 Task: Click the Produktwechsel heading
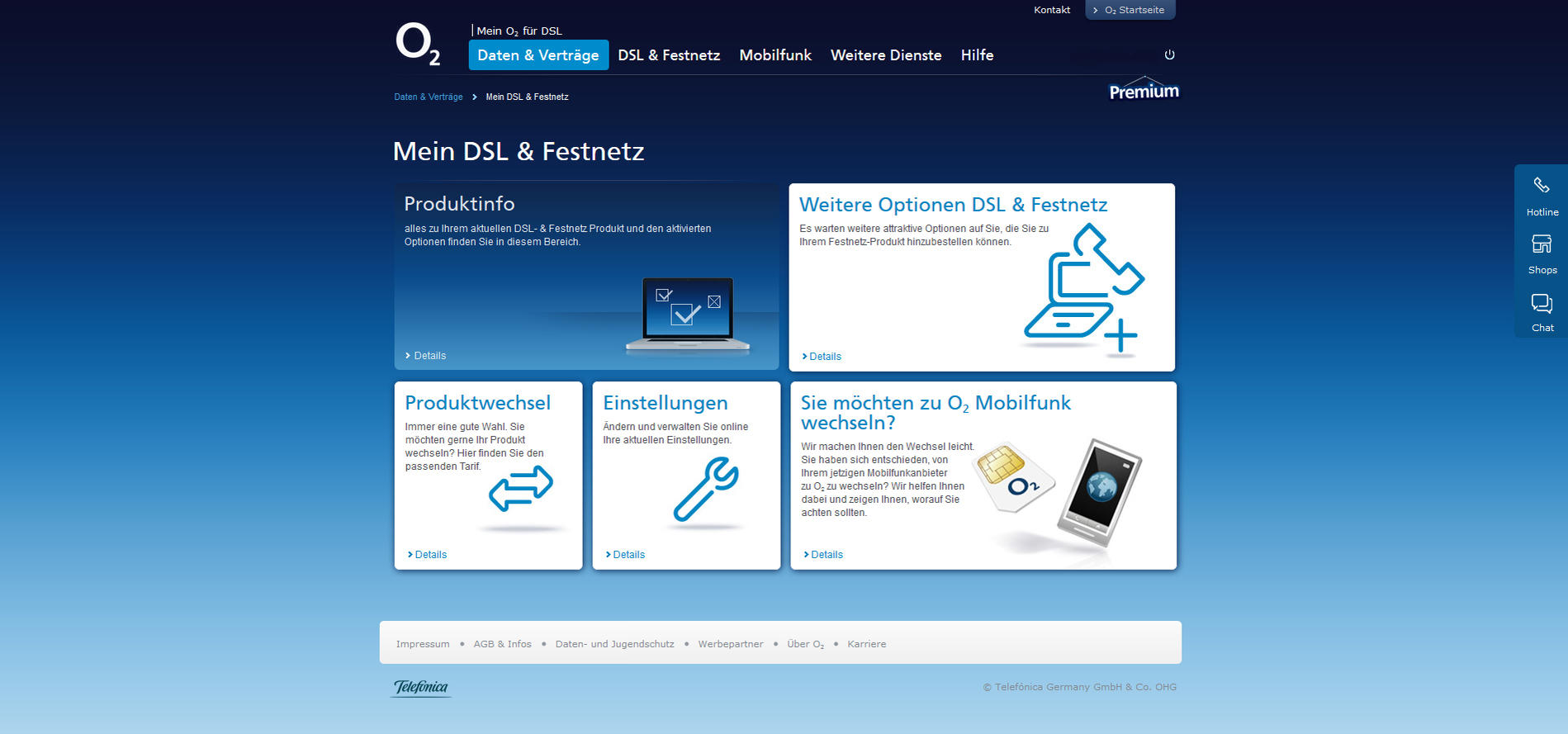[477, 403]
